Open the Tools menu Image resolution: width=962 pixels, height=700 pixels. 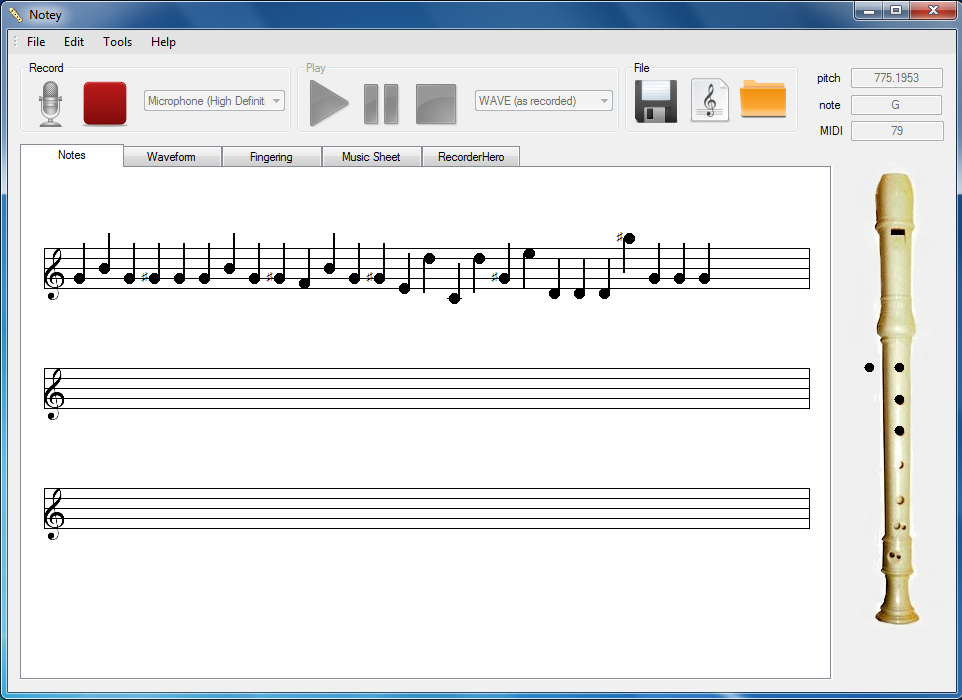[x=117, y=42]
